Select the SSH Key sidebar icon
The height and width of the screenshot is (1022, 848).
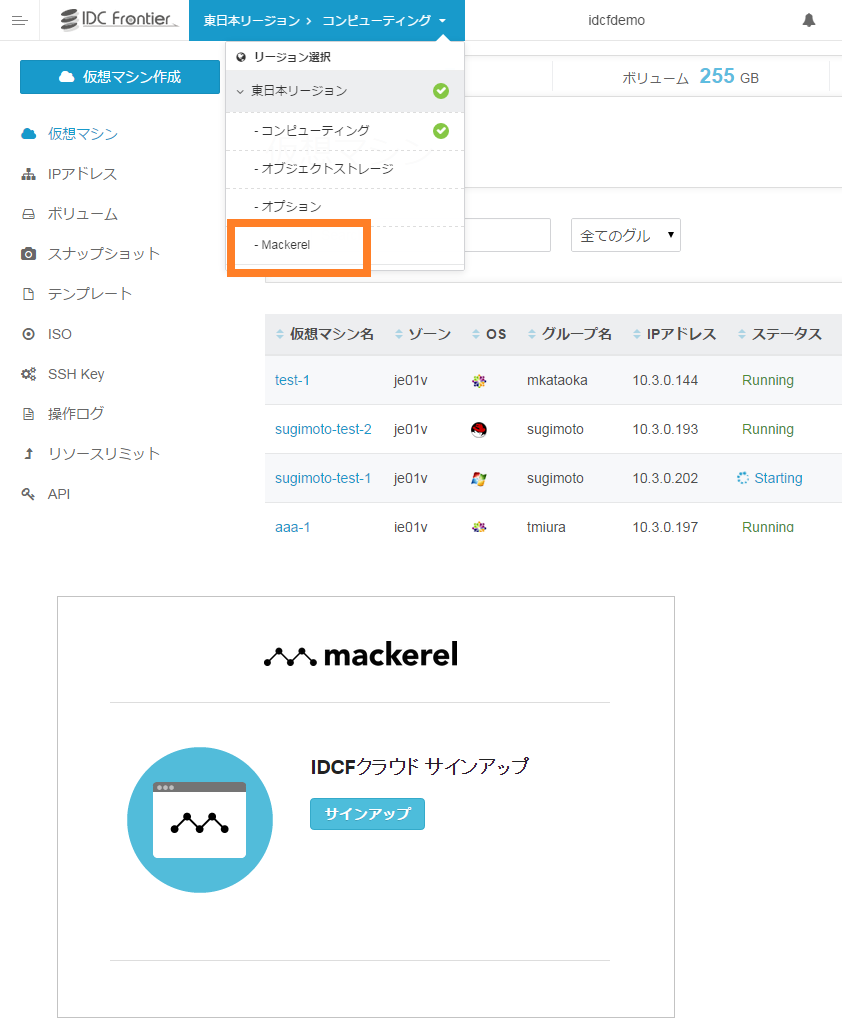[27, 374]
